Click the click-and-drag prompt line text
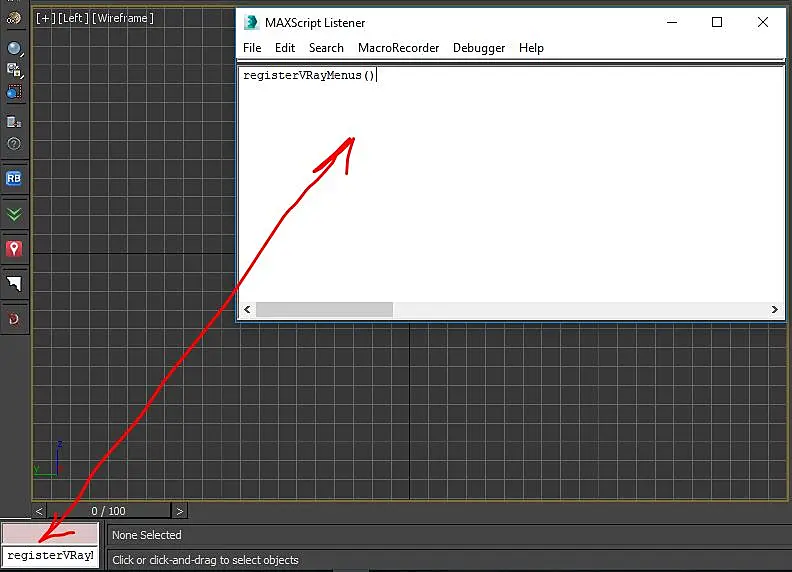792x572 pixels. click(x=205, y=560)
